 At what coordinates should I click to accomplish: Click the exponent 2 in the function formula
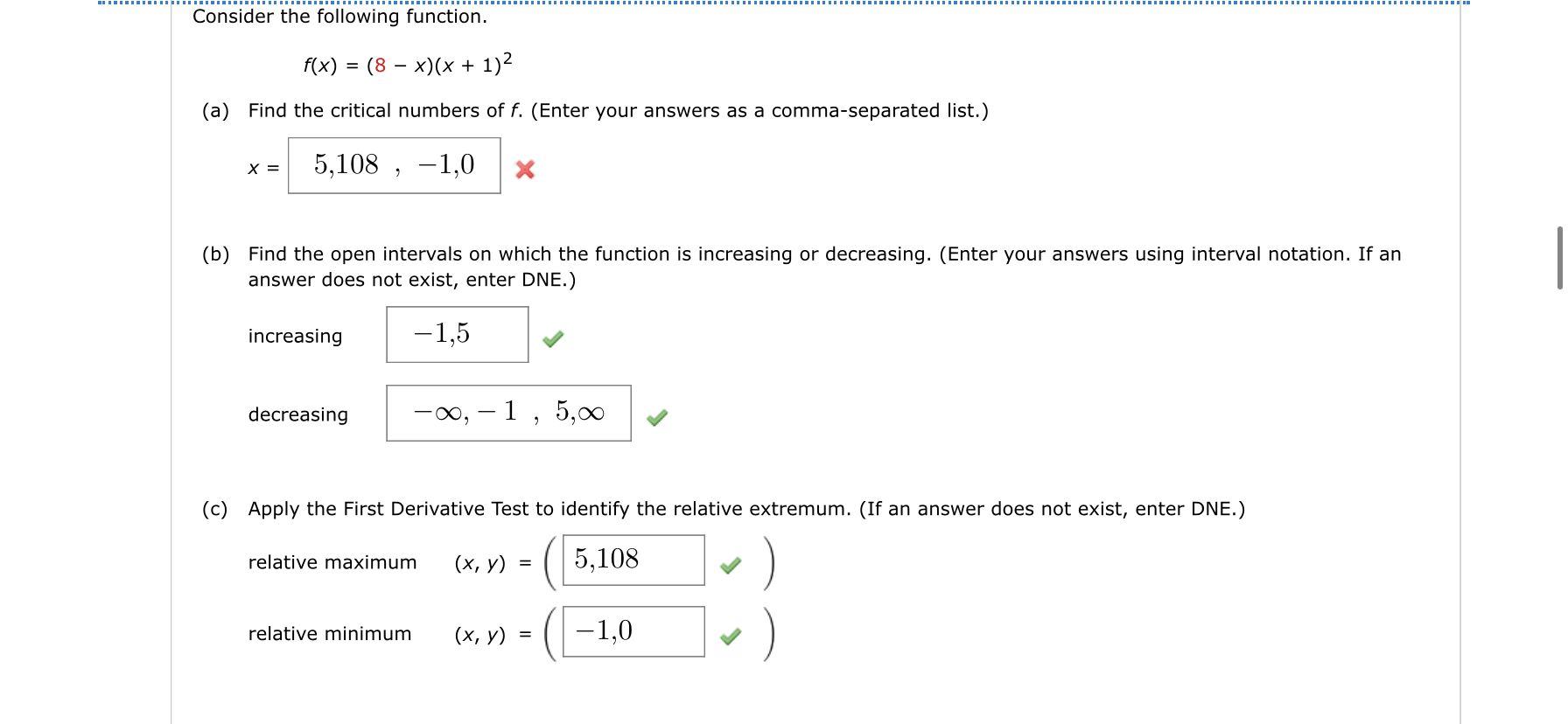coord(506,54)
